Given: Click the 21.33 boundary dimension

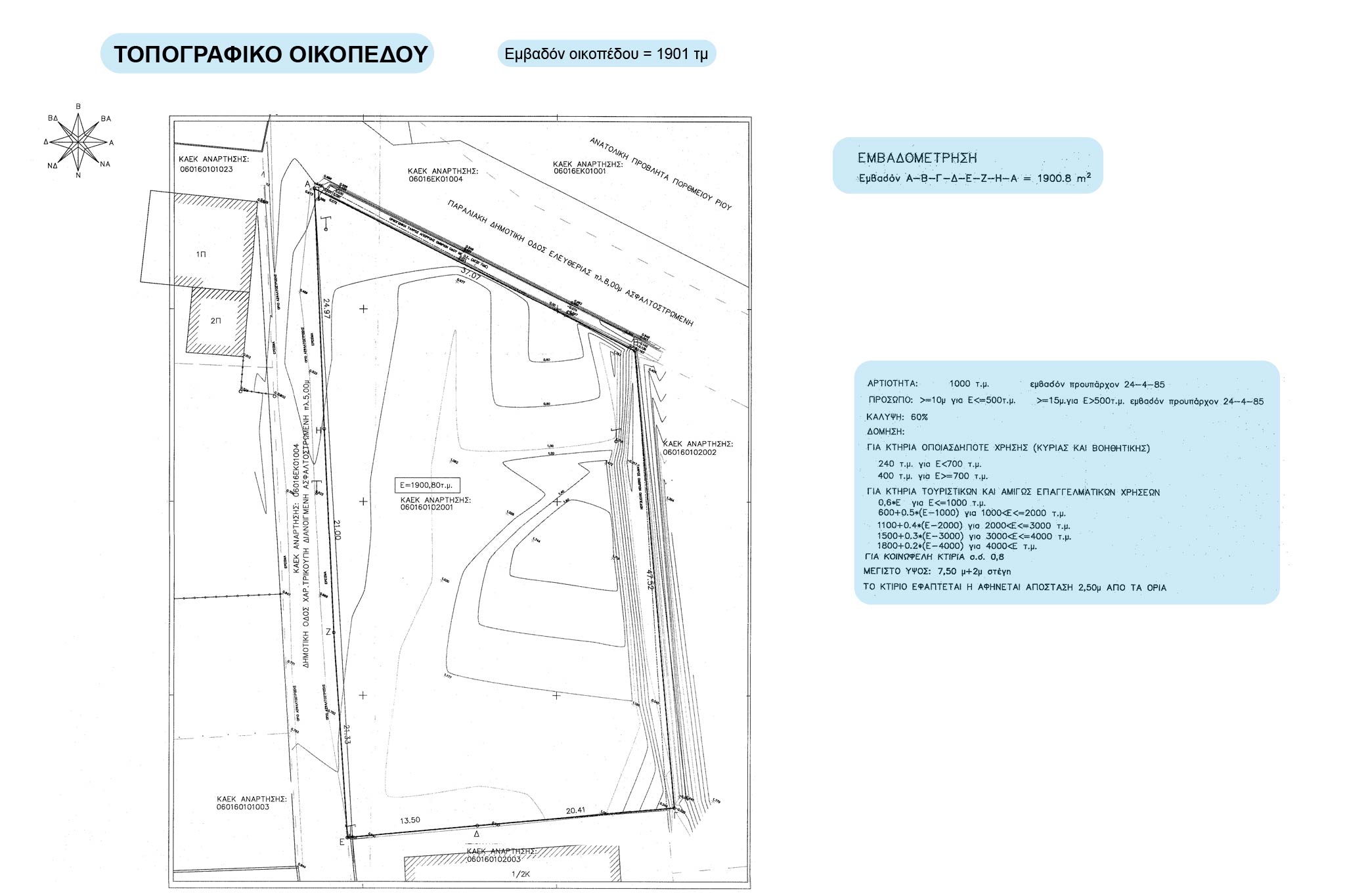Looking at the screenshot, I should click(x=347, y=735).
